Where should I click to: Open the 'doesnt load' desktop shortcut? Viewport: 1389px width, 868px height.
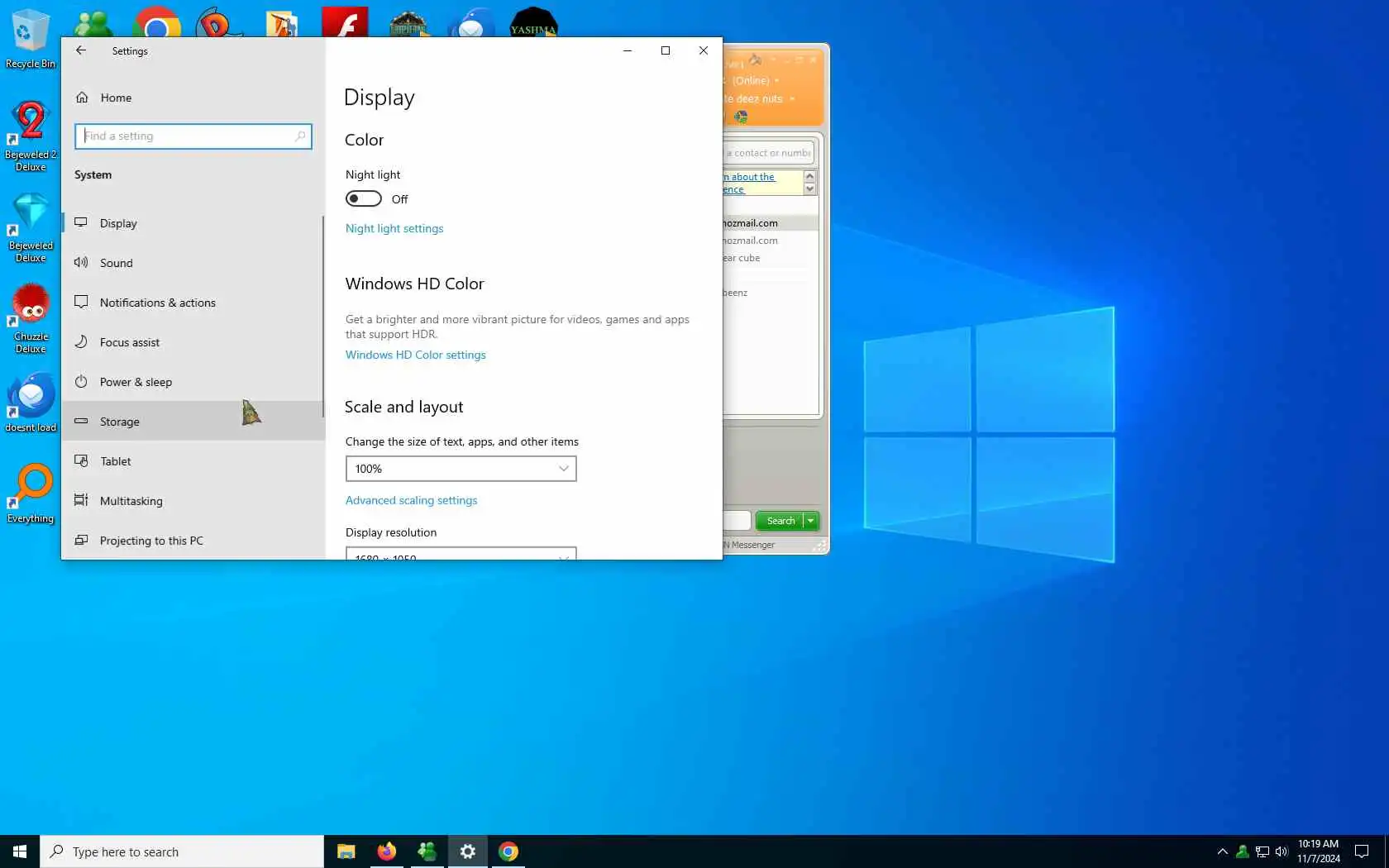point(31,403)
